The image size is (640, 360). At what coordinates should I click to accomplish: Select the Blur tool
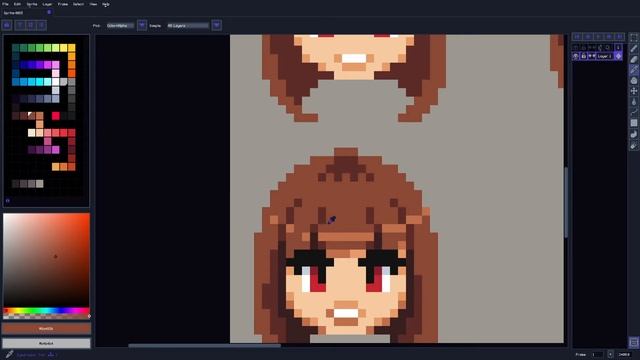pyautogui.click(x=634, y=145)
